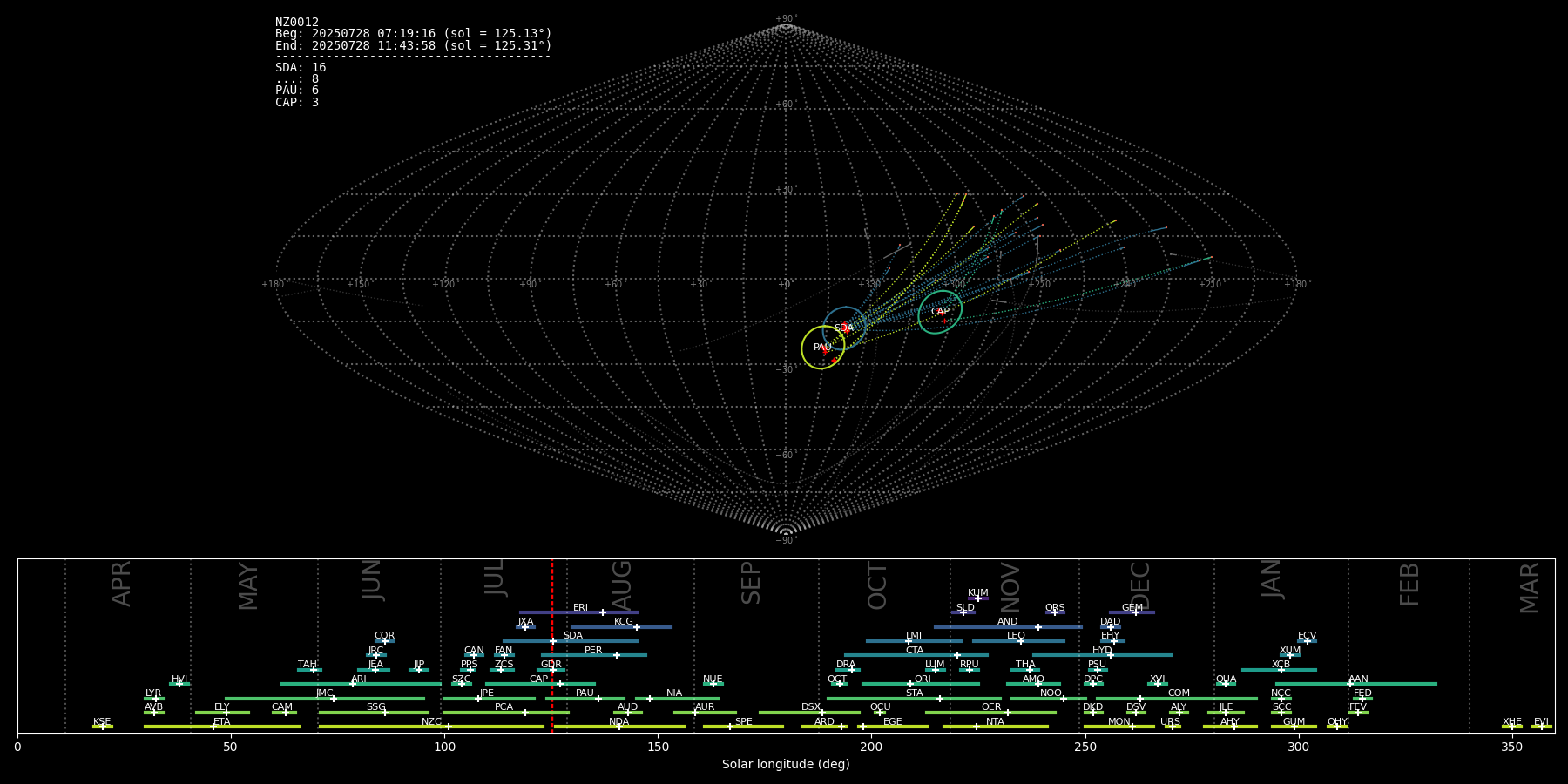The image size is (1568, 784).
Task: Click the yellow PAU radiant circle on the sky map
Action: [x=823, y=348]
